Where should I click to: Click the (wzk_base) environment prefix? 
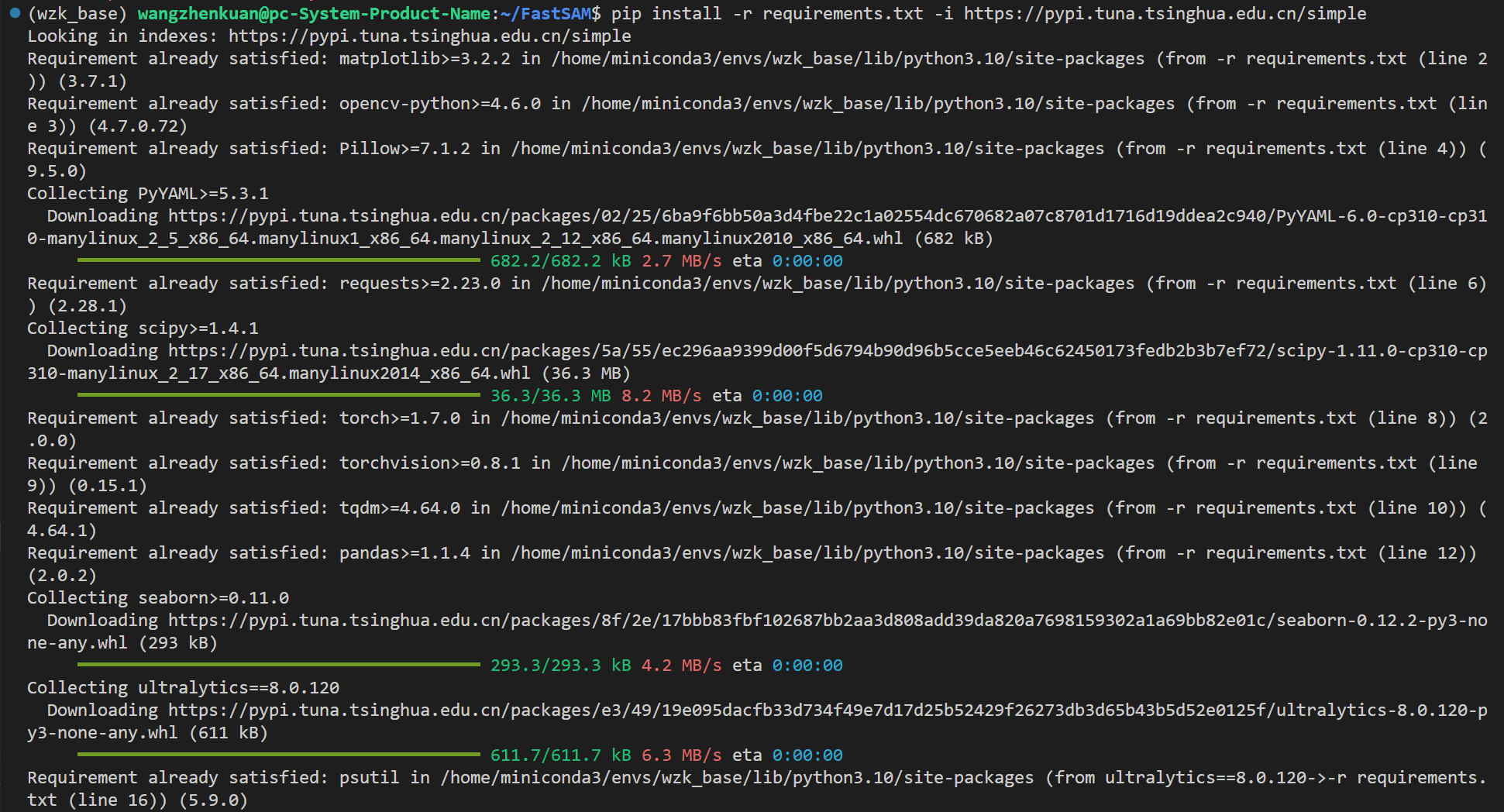point(77,14)
